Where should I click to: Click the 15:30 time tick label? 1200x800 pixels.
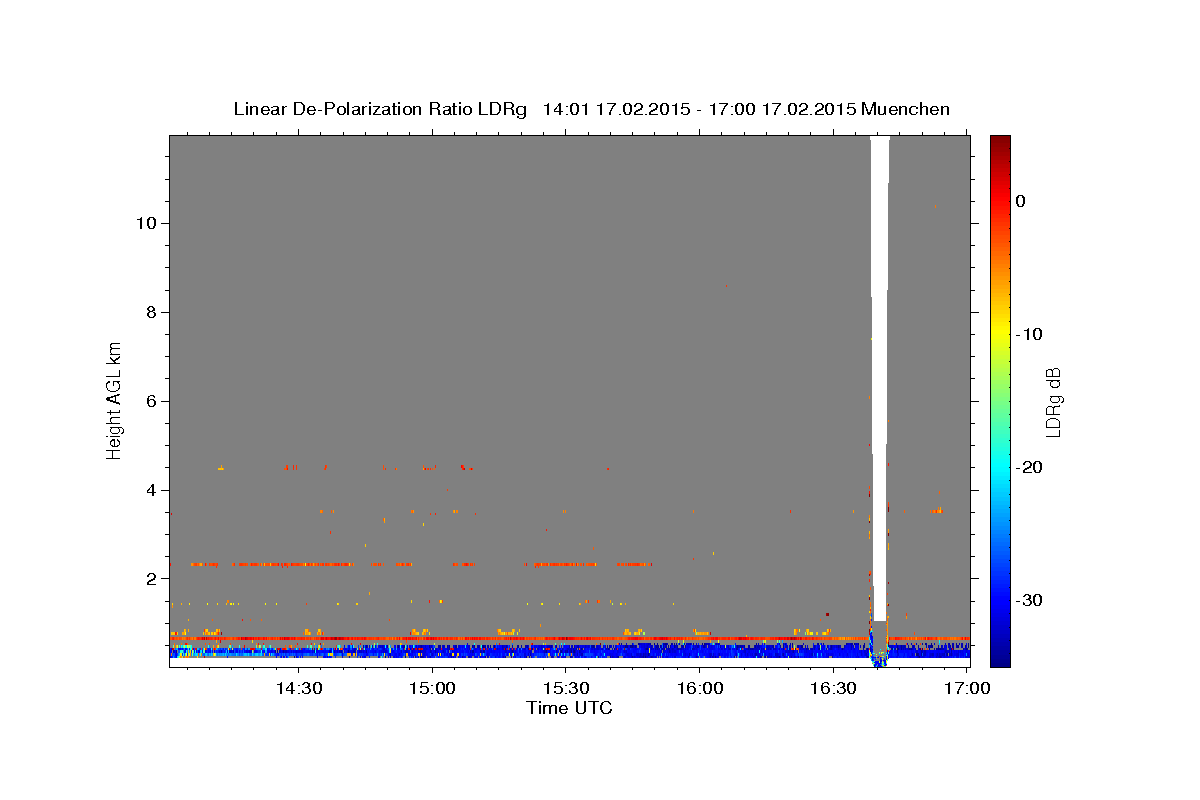point(566,689)
